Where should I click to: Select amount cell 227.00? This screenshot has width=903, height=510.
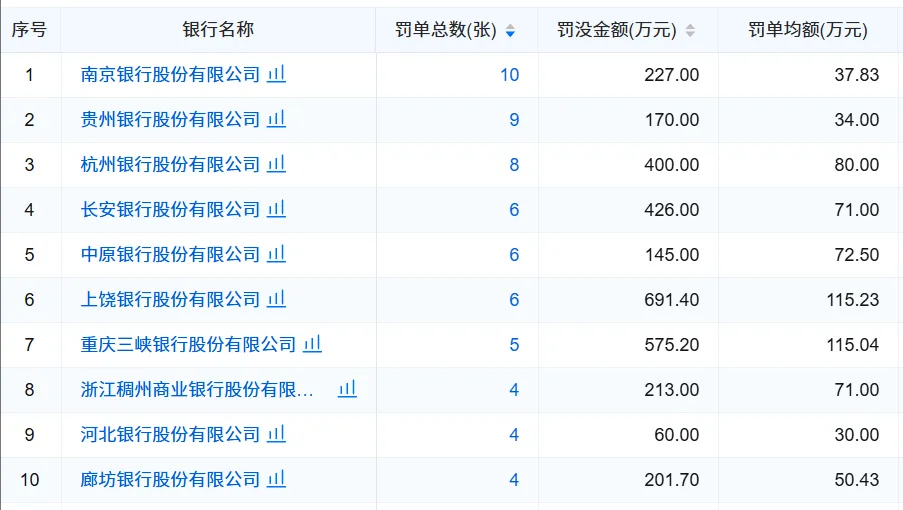[671, 75]
